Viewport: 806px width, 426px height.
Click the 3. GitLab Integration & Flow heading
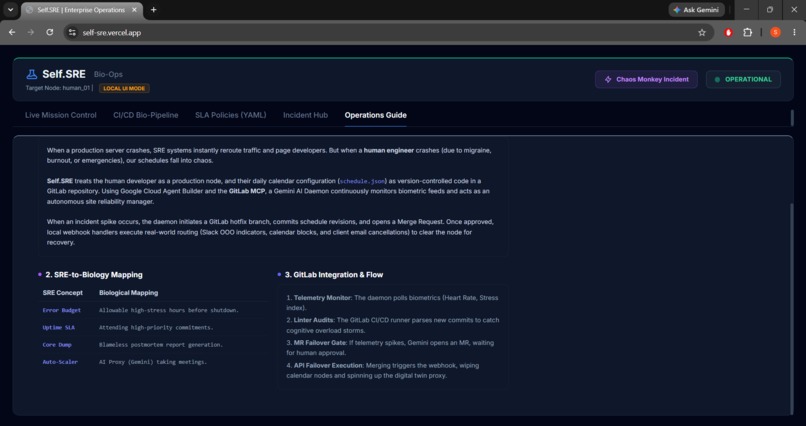(x=334, y=275)
